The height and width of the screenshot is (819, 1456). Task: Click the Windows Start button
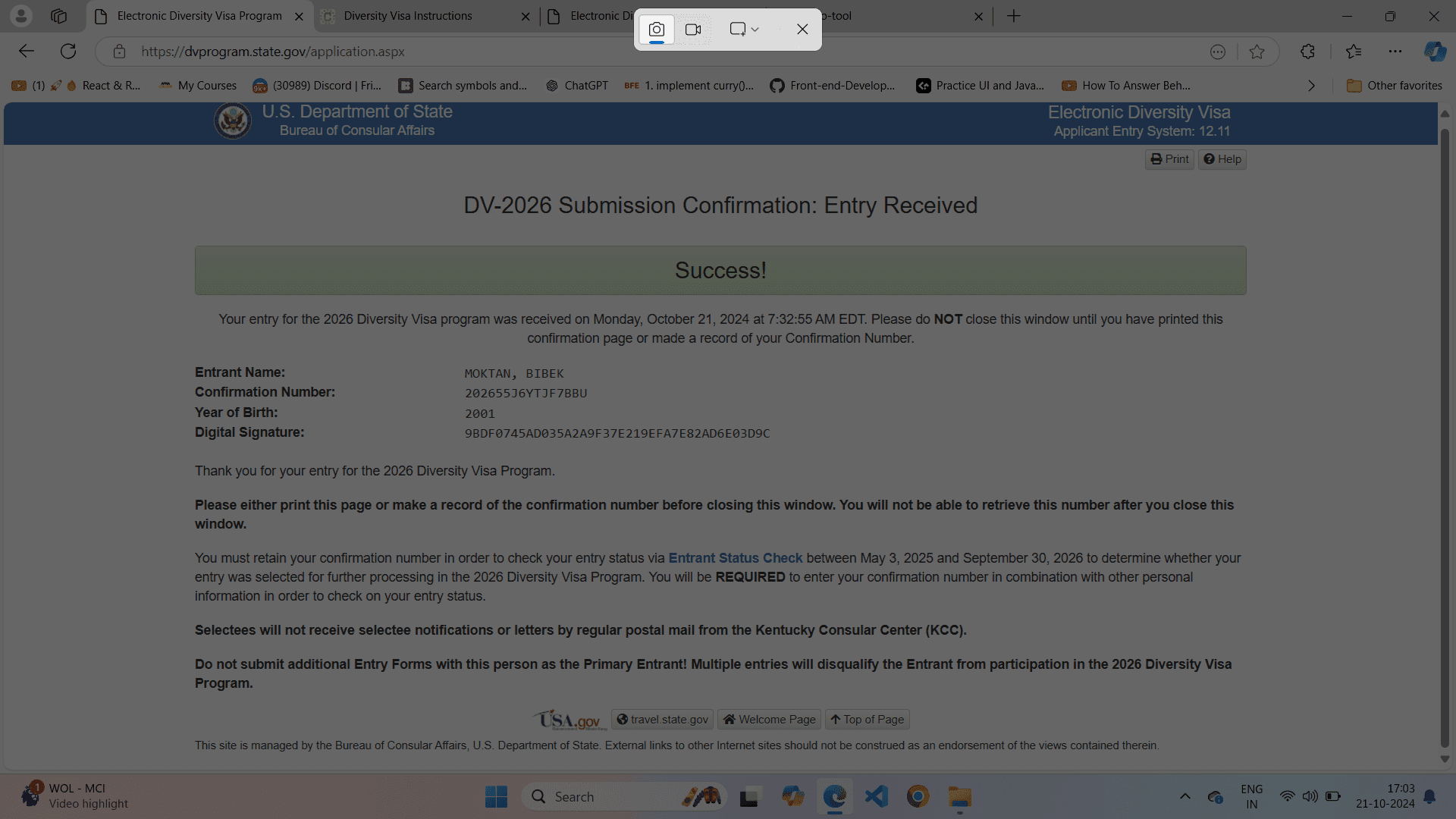497,797
